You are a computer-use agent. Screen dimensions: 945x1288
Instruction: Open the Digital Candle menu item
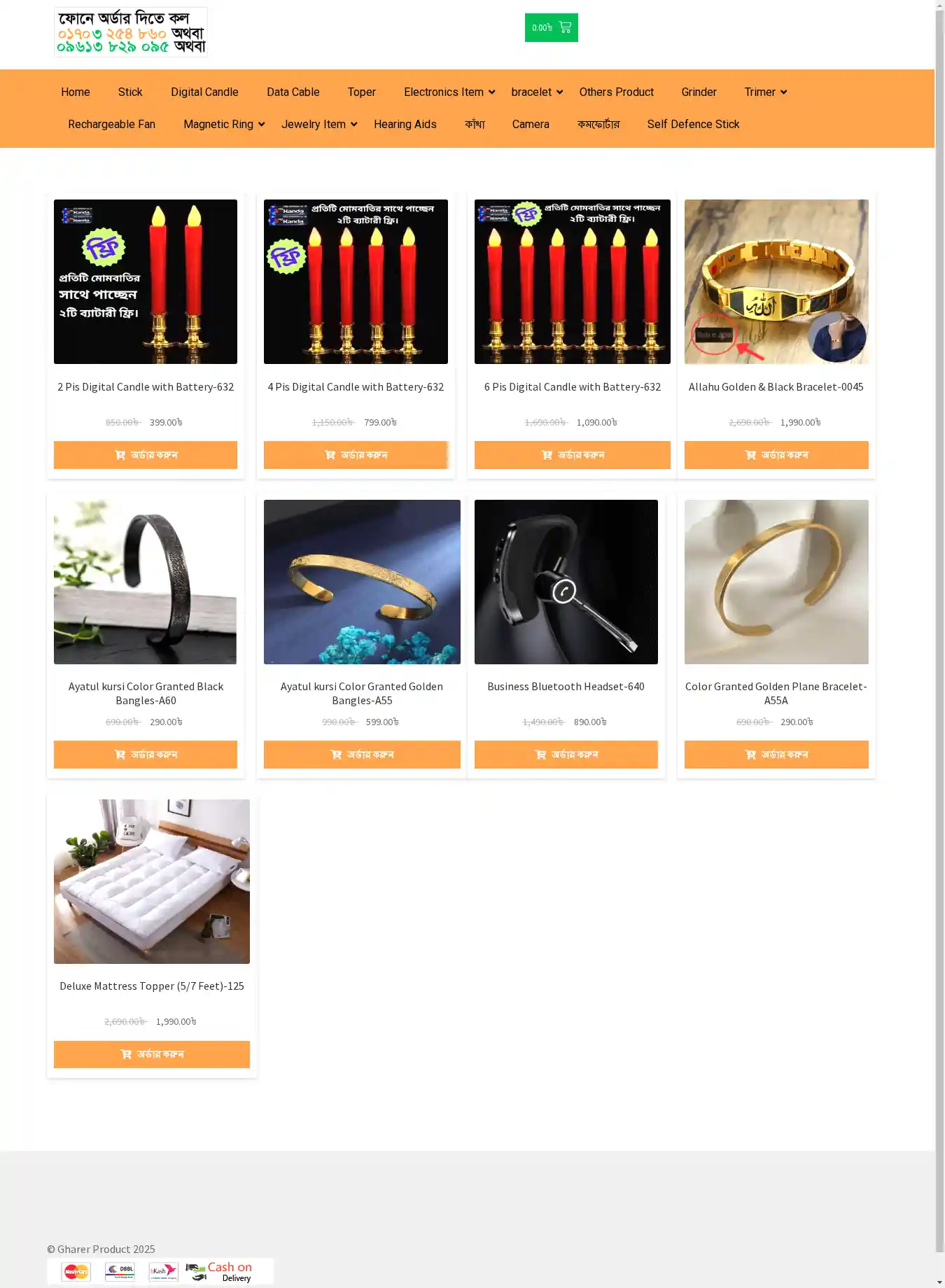click(x=204, y=92)
